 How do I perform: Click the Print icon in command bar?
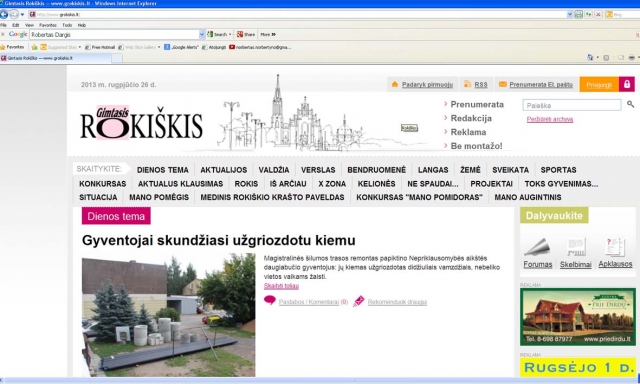click(x=632, y=58)
